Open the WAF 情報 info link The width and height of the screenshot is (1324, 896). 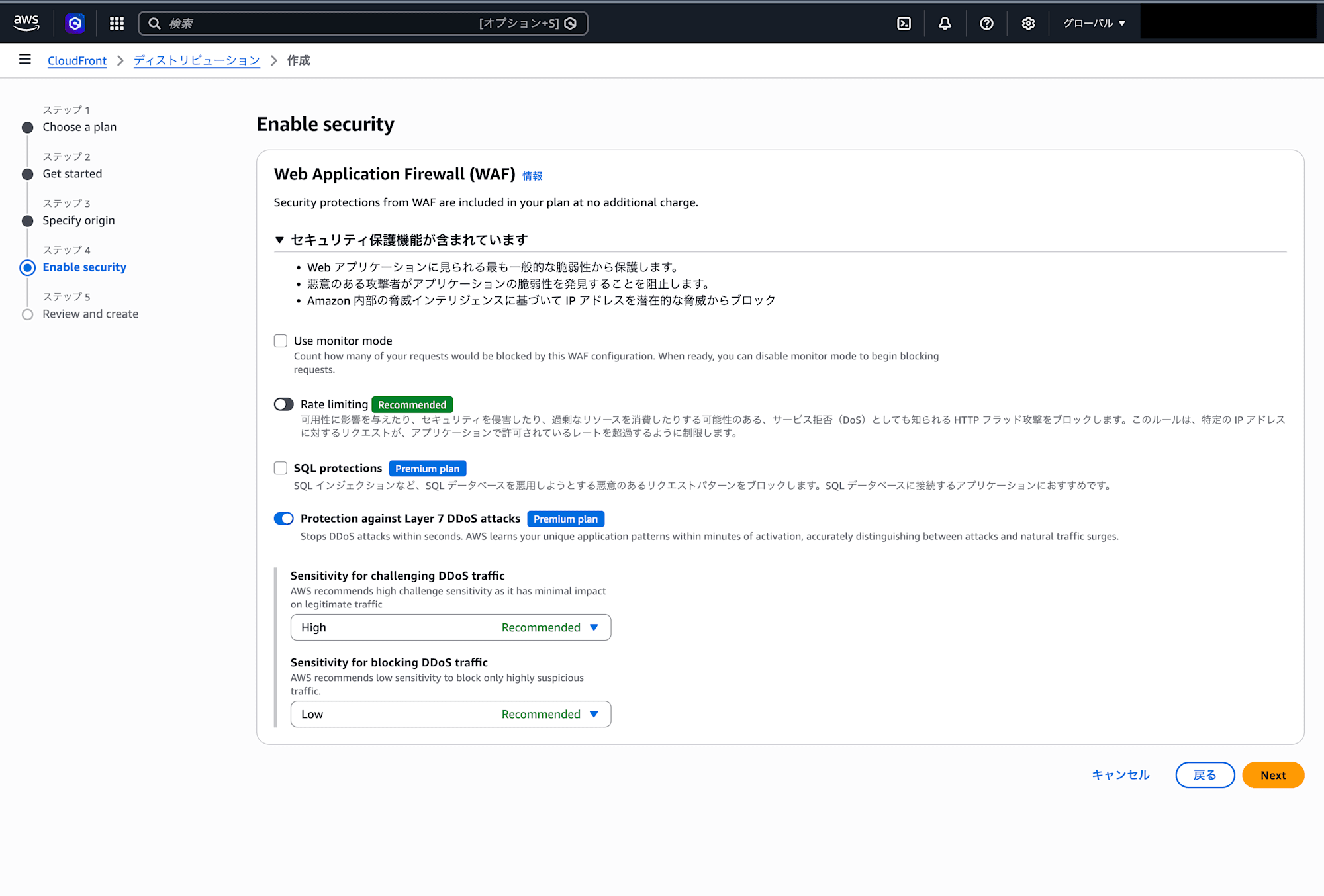click(532, 176)
